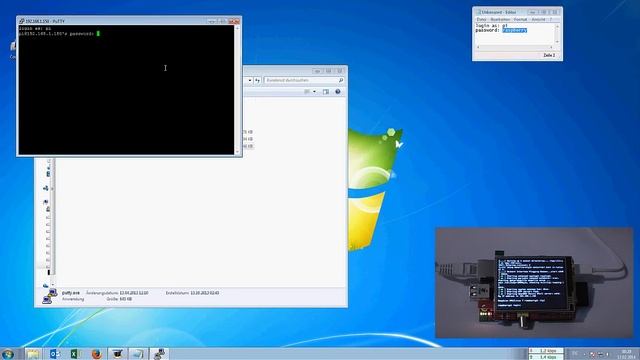Click the Explorer search box 'durchsuchen'

point(304,80)
